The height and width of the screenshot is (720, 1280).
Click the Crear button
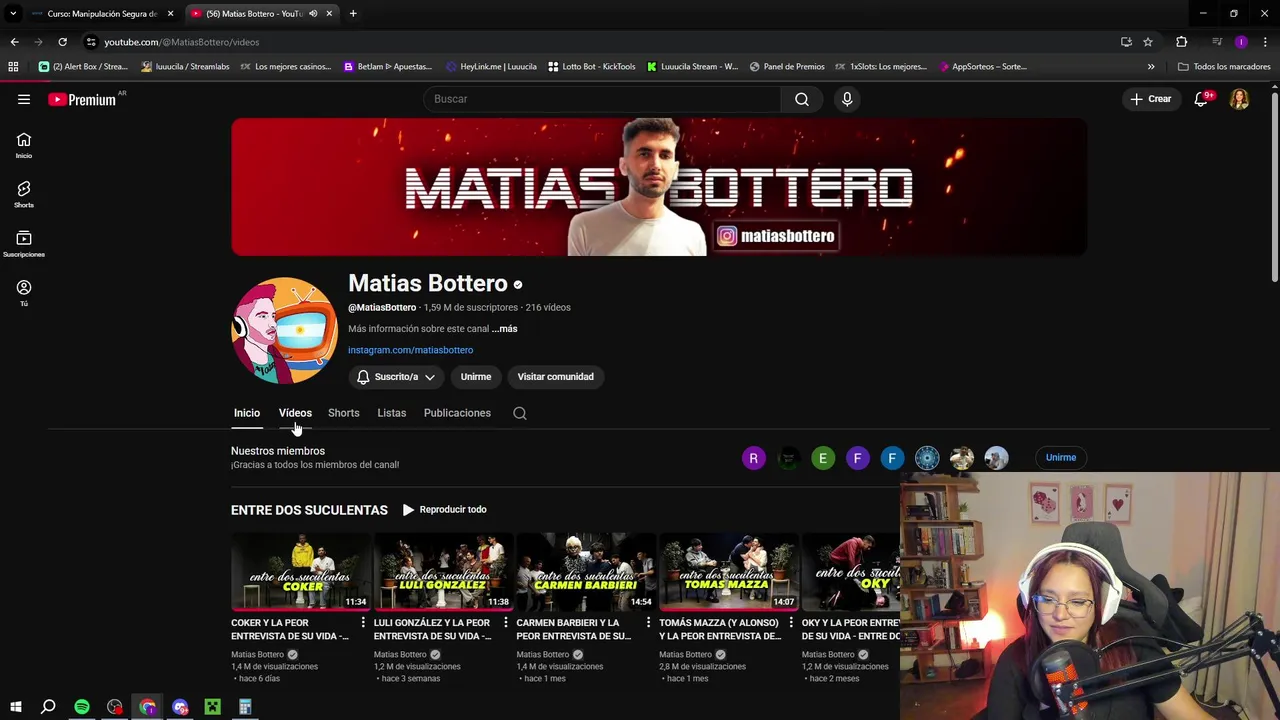(x=1150, y=99)
